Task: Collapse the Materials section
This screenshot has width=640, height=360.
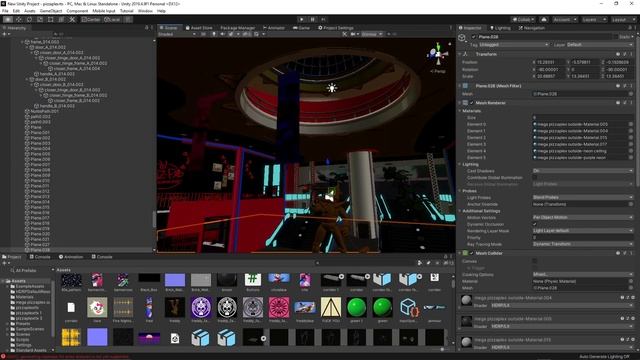Action: click(x=460, y=111)
